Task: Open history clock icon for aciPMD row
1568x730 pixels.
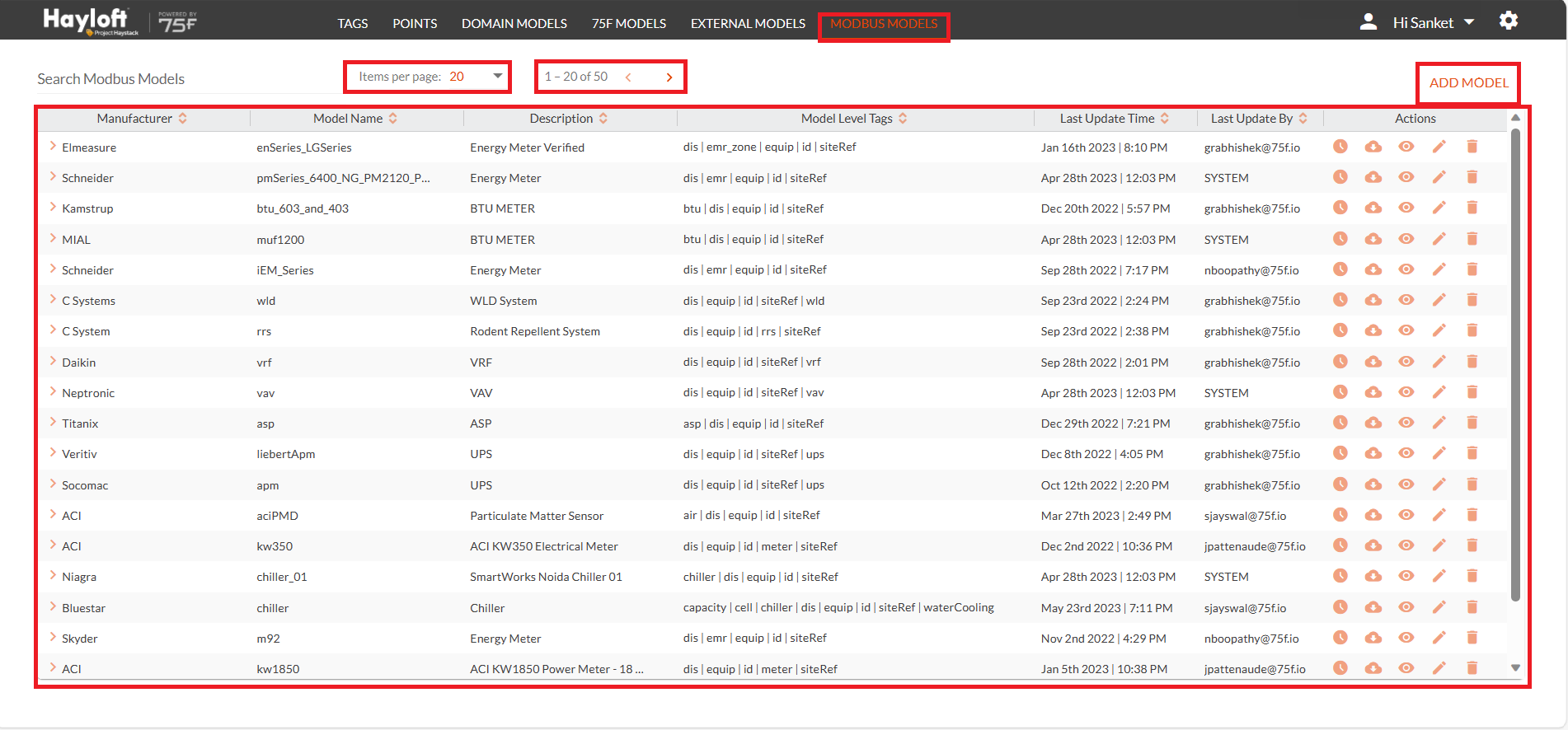Action: [x=1340, y=515]
